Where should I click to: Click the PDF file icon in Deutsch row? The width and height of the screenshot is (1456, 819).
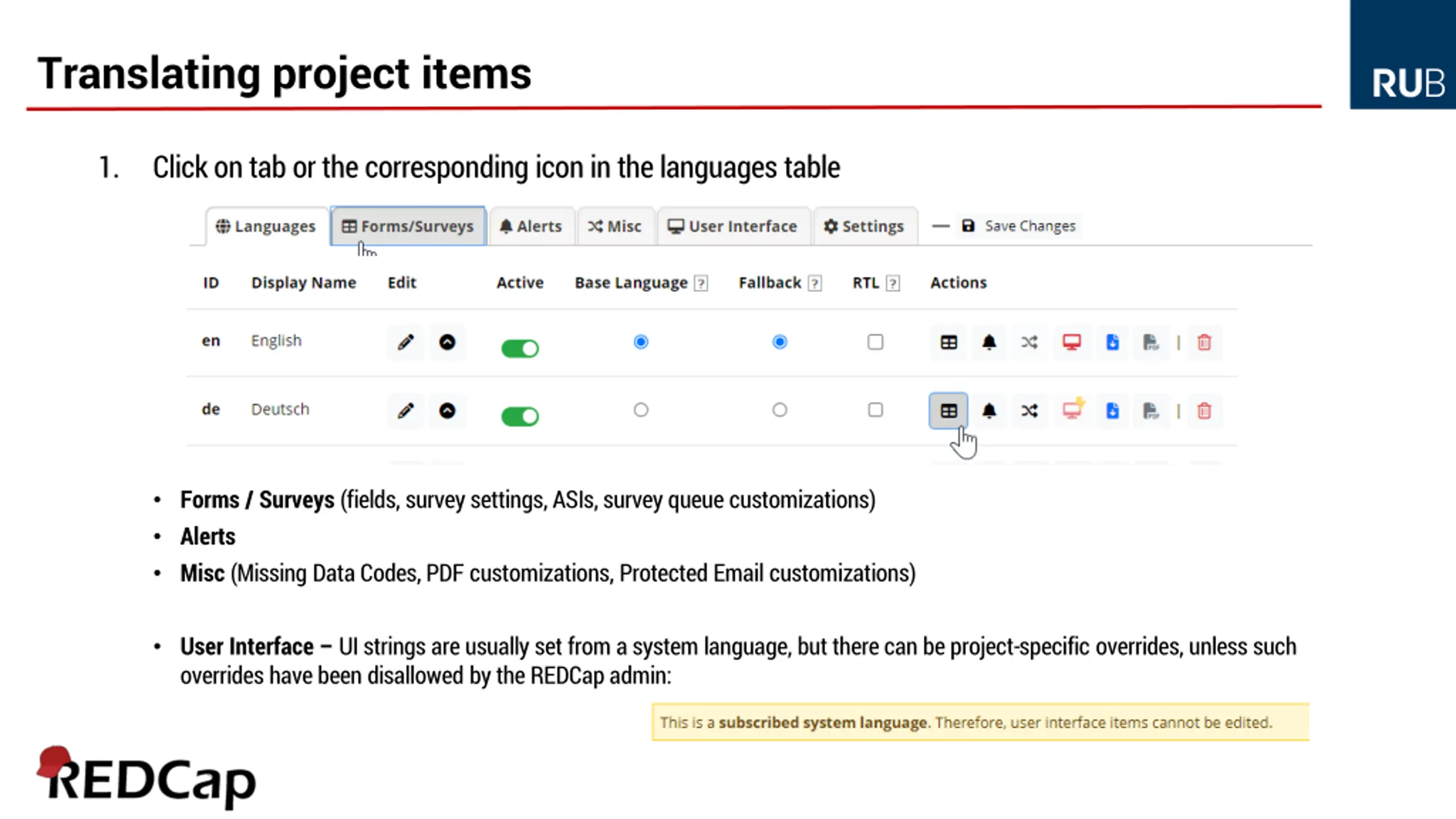(1151, 411)
